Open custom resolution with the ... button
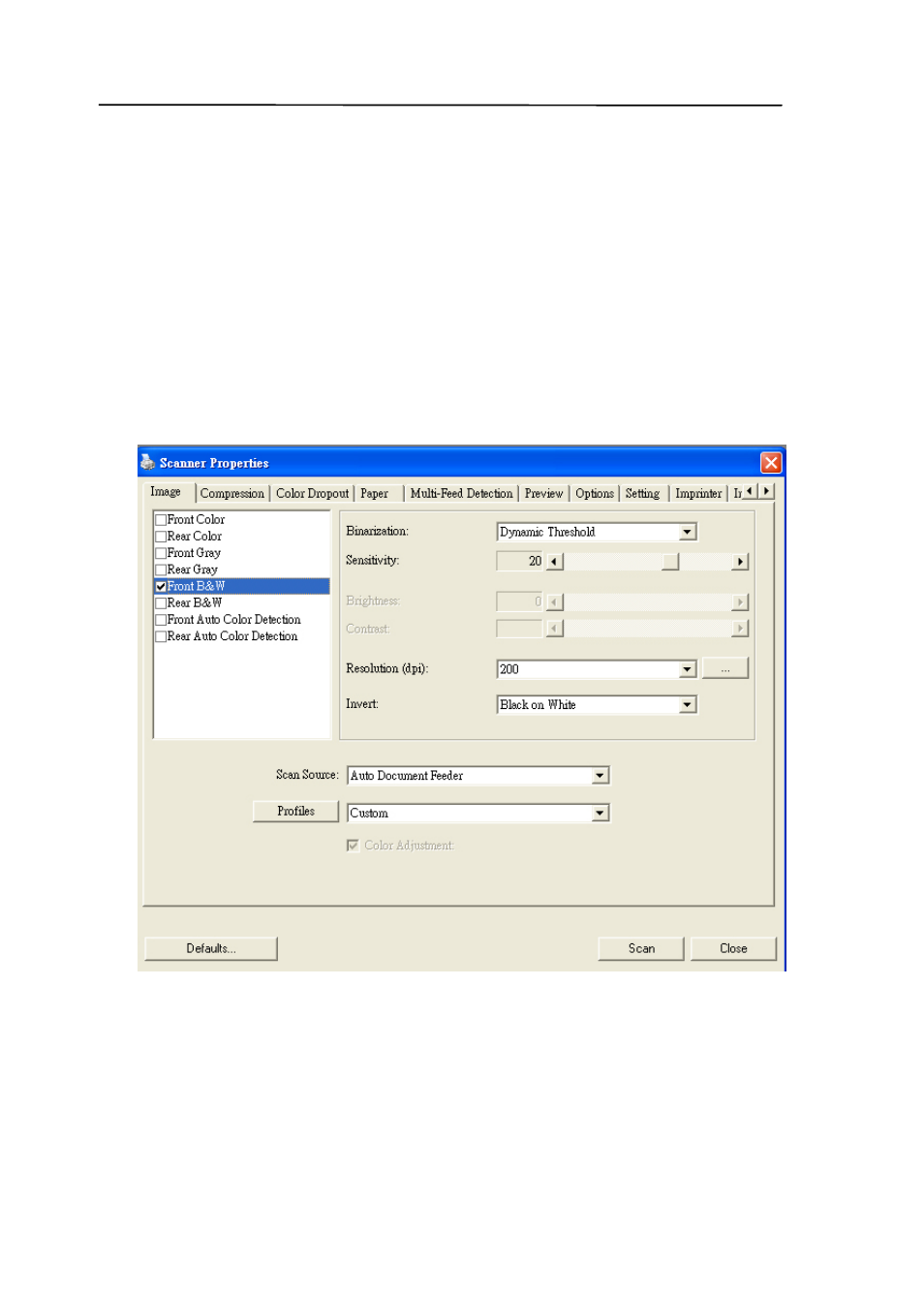This screenshot has height=1294, width=924. 725,669
